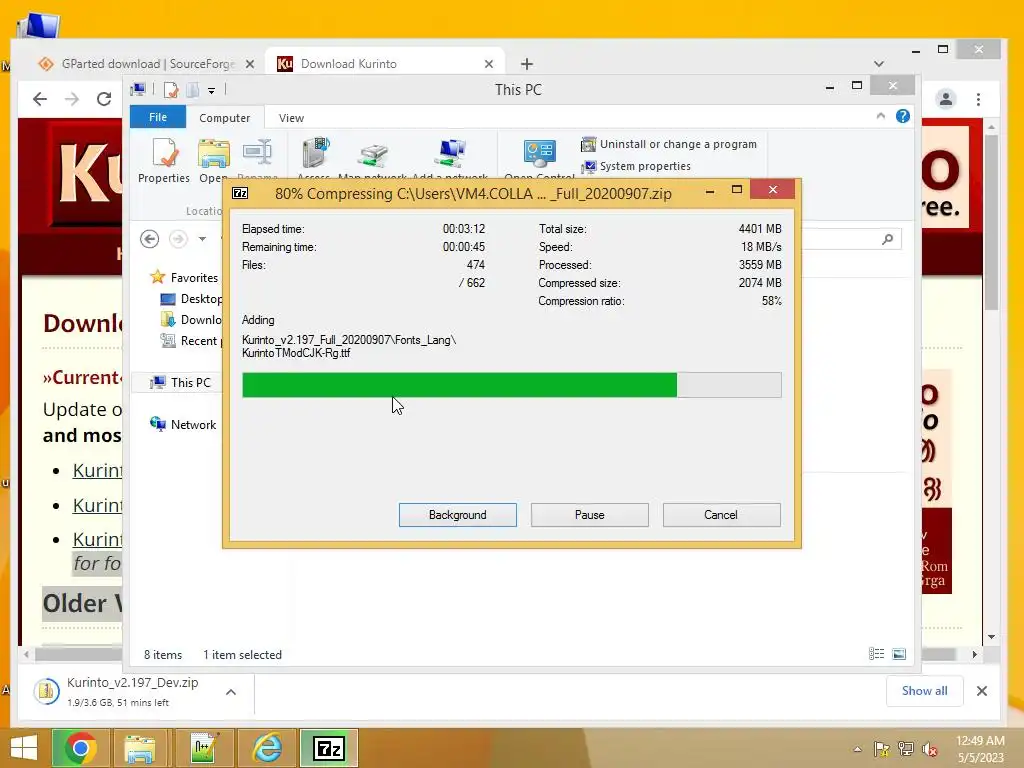
Task: Cancel the compression in 7-Zip dialog
Action: click(721, 515)
